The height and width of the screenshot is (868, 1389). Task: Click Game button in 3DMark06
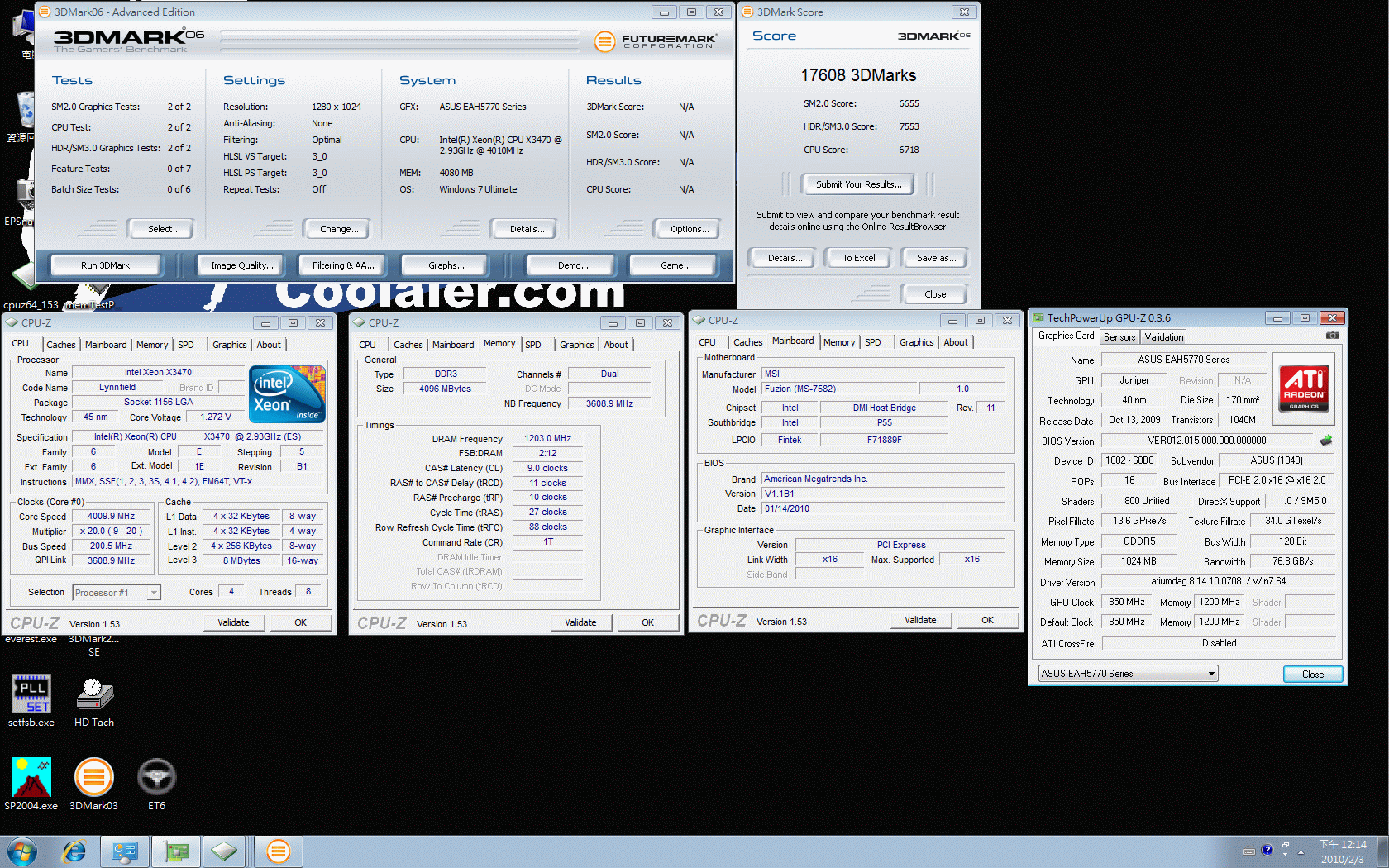click(675, 265)
